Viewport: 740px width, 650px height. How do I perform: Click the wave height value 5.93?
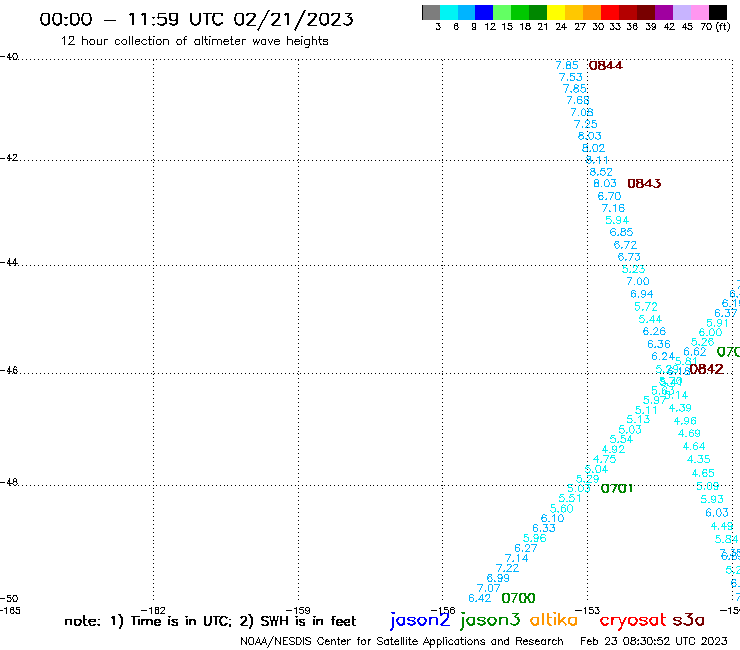[712, 499]
